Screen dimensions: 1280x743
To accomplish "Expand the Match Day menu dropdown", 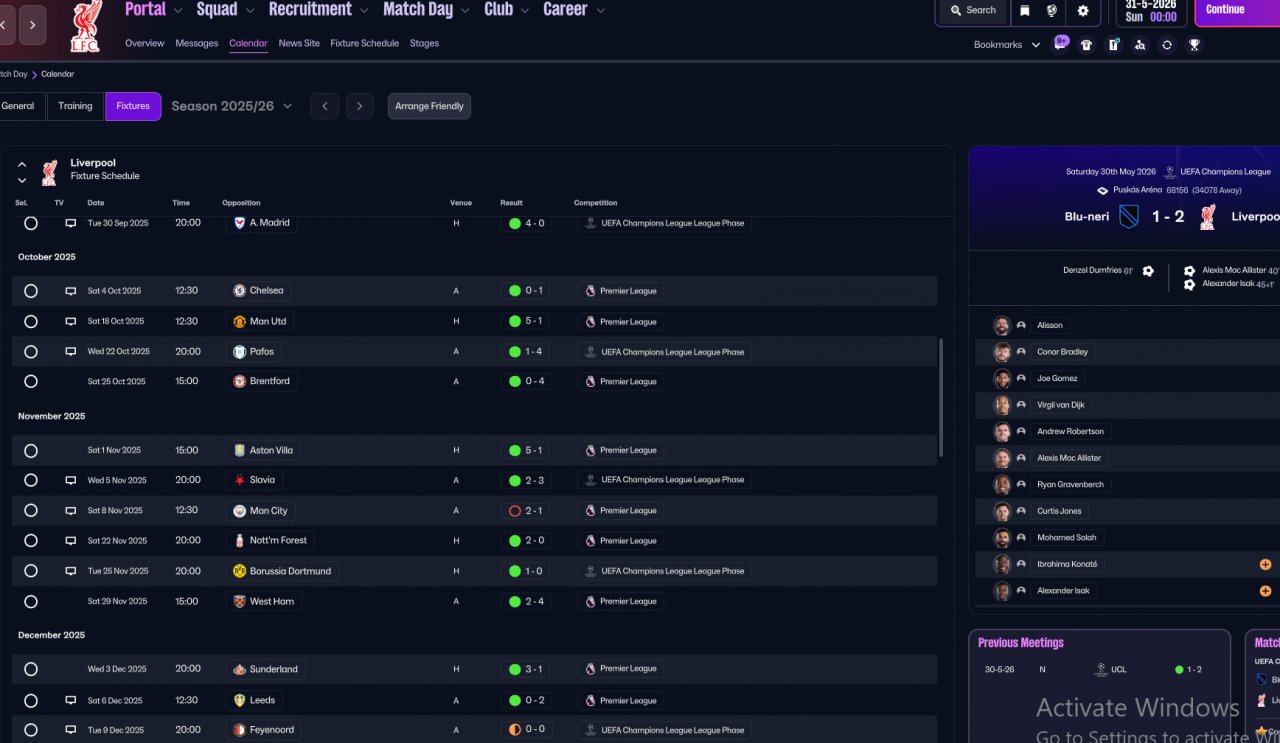I will 464,11.
